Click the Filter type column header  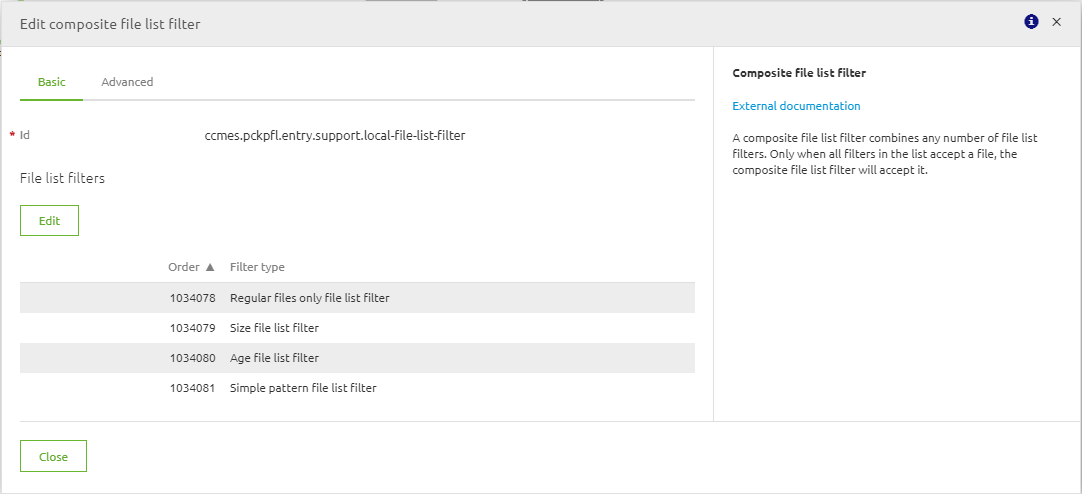click(x=257, y=267)
